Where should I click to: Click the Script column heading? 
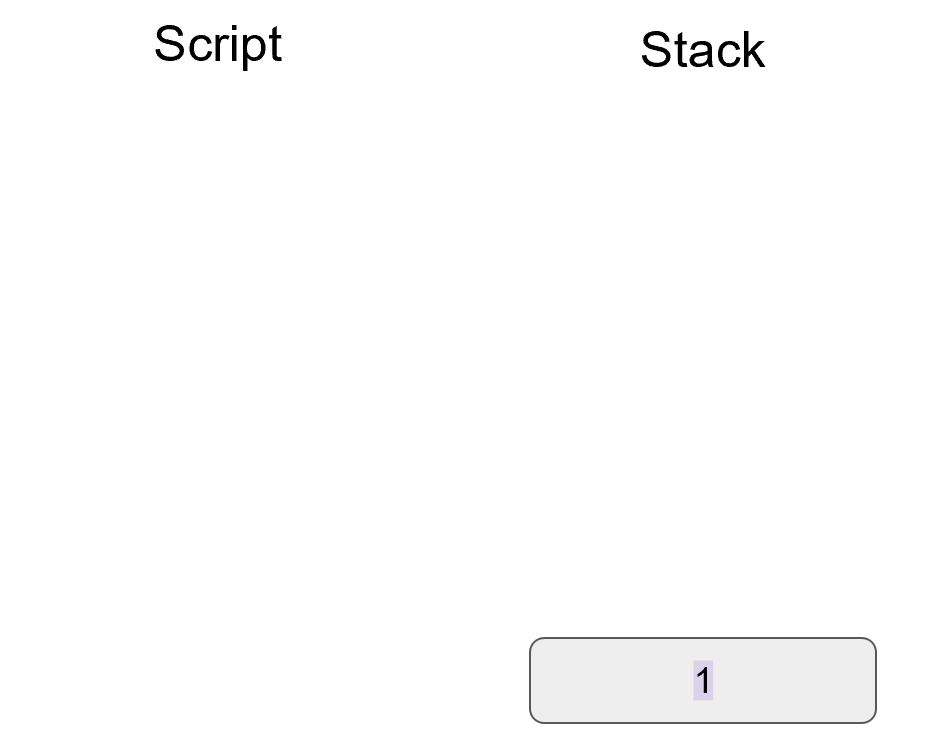[x=218, y=45]
